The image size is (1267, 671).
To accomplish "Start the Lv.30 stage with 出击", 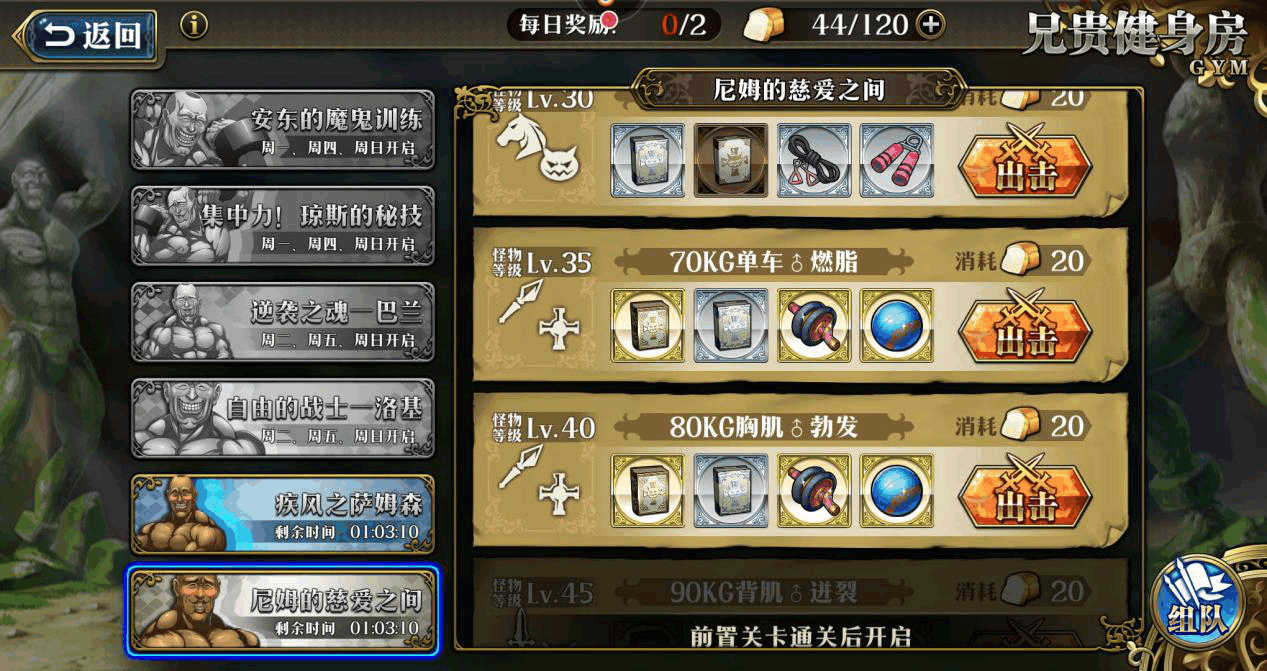I will coord(1025,166).
